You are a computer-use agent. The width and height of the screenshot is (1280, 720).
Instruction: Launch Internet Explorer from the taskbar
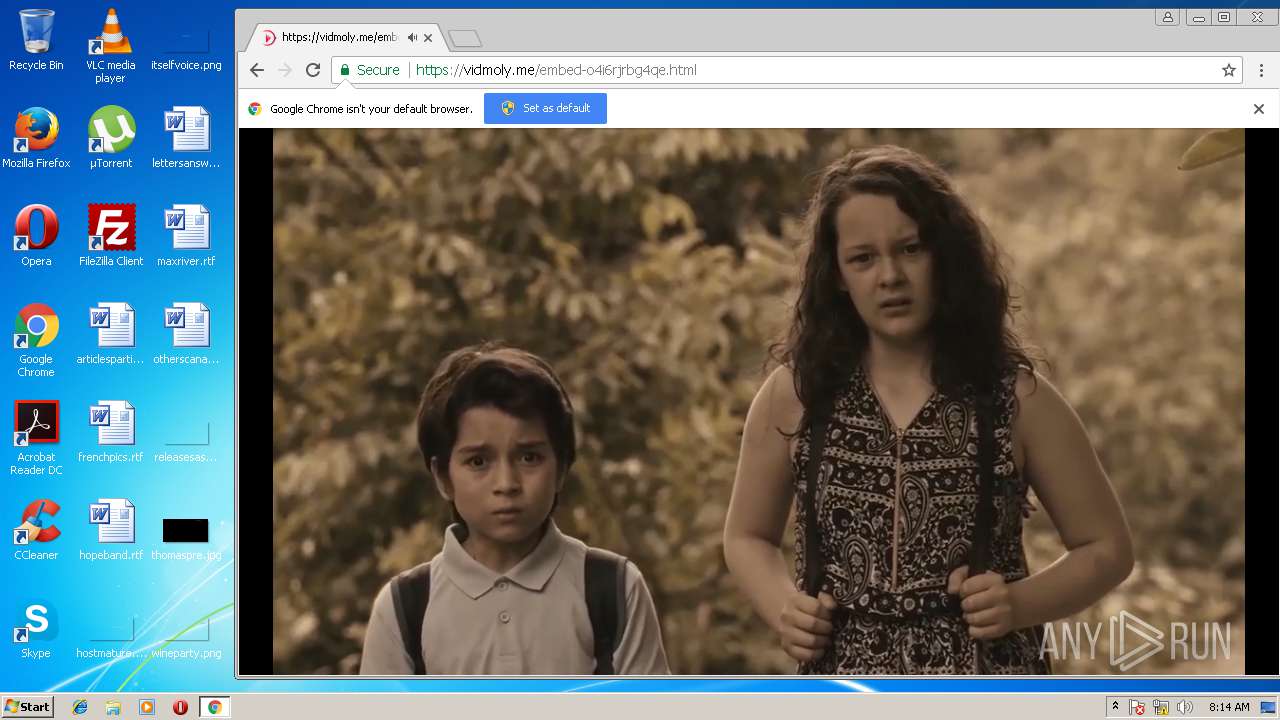point(80,707)
